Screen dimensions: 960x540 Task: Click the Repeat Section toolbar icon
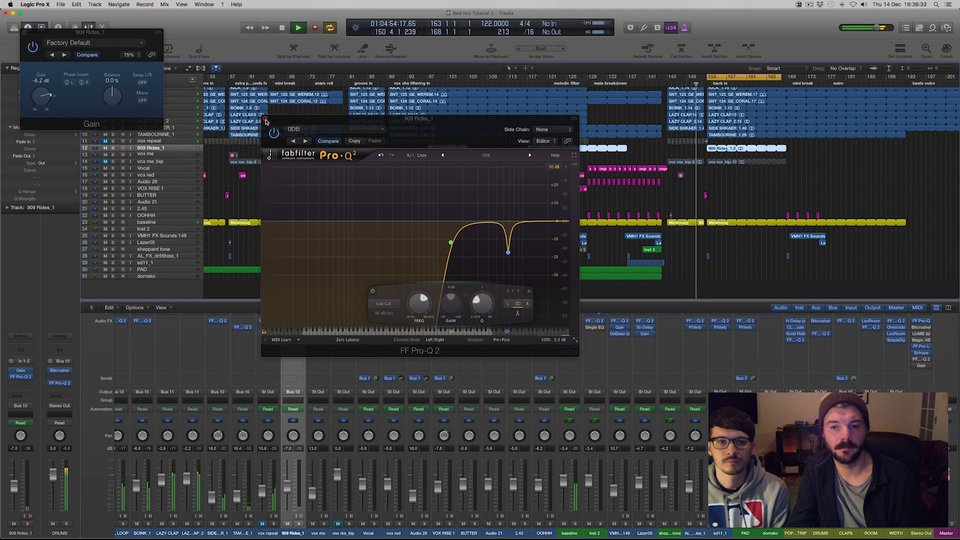tap(647, 48)
